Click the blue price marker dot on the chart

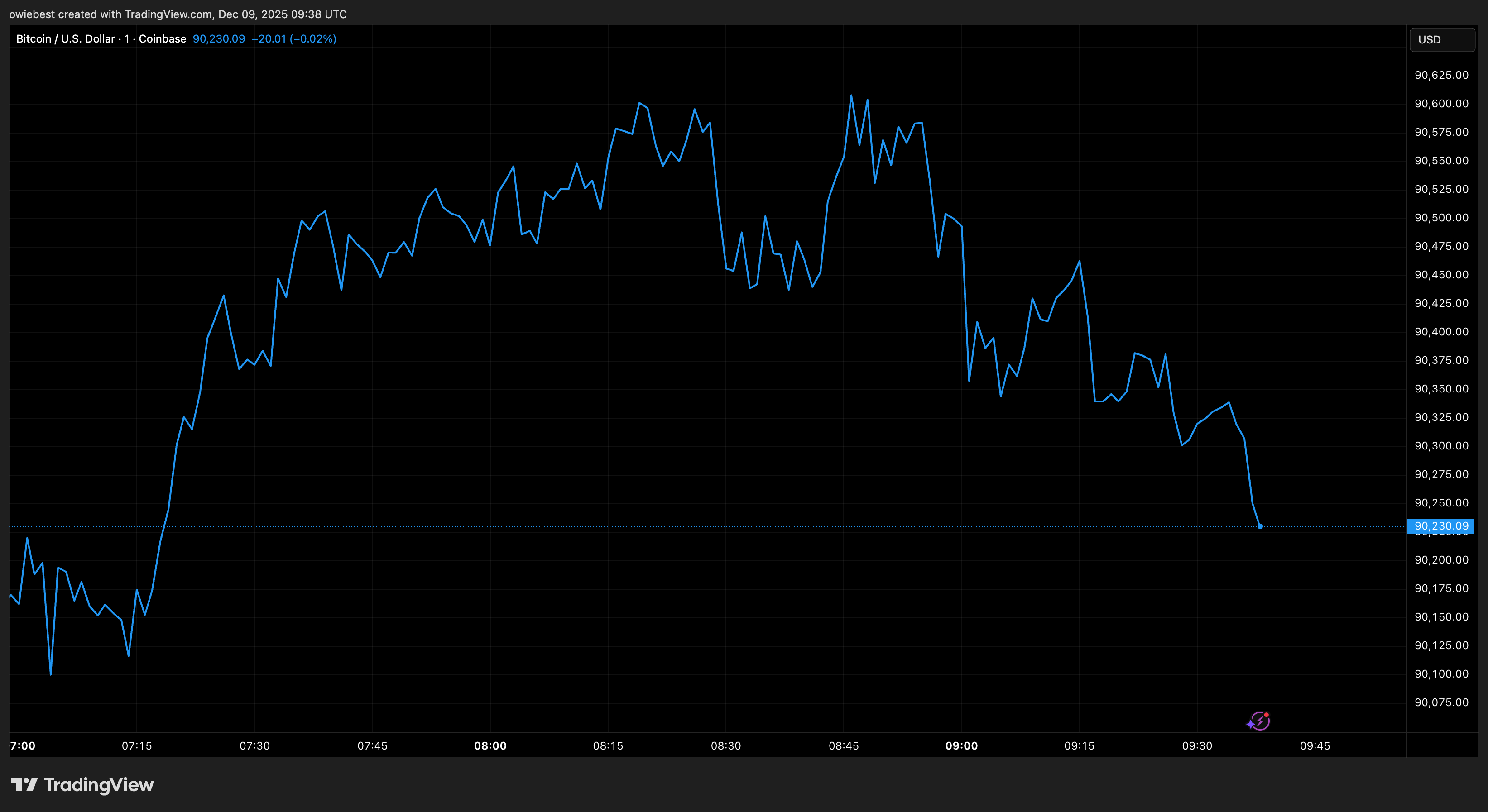[1260, 526]
